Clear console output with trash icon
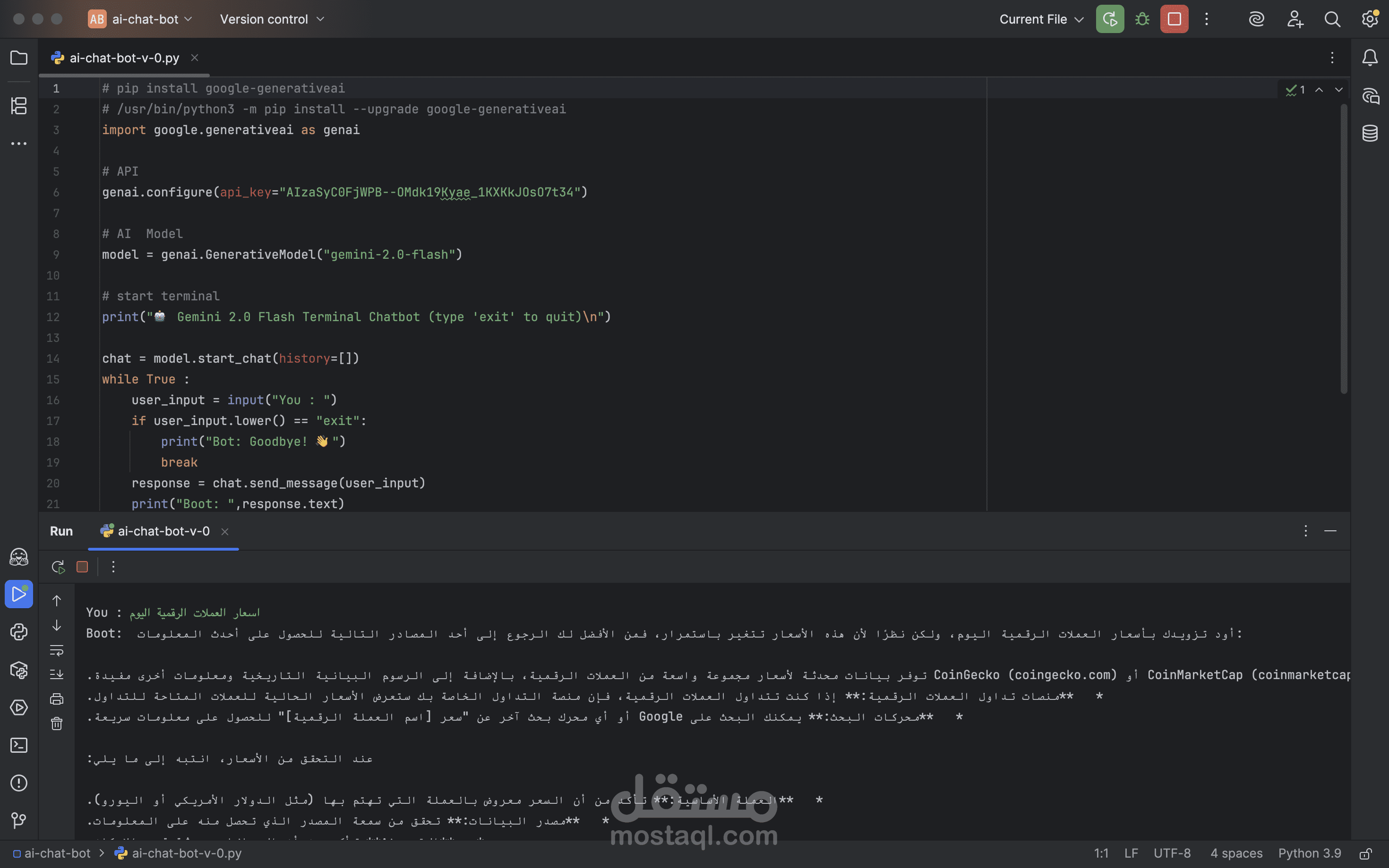 (56, 723)
